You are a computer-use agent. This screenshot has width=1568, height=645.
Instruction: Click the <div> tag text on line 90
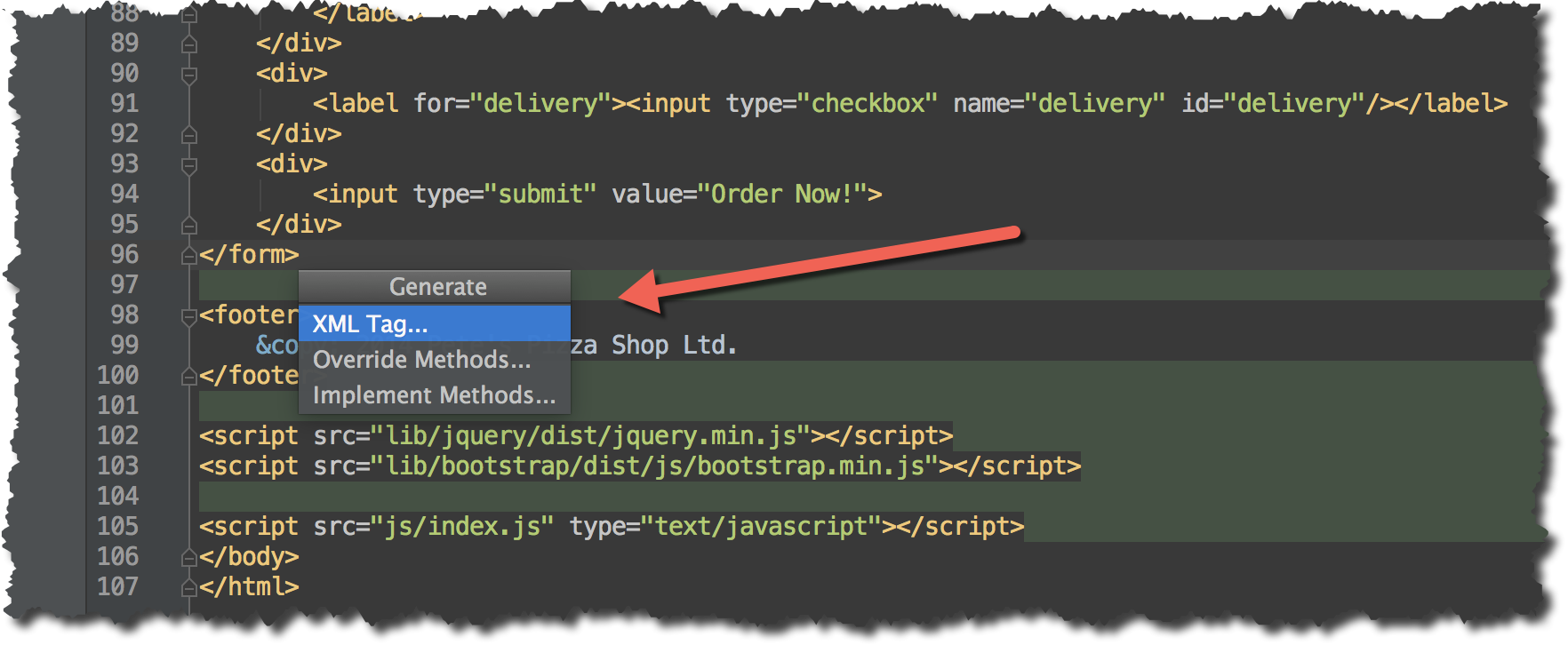292,73
